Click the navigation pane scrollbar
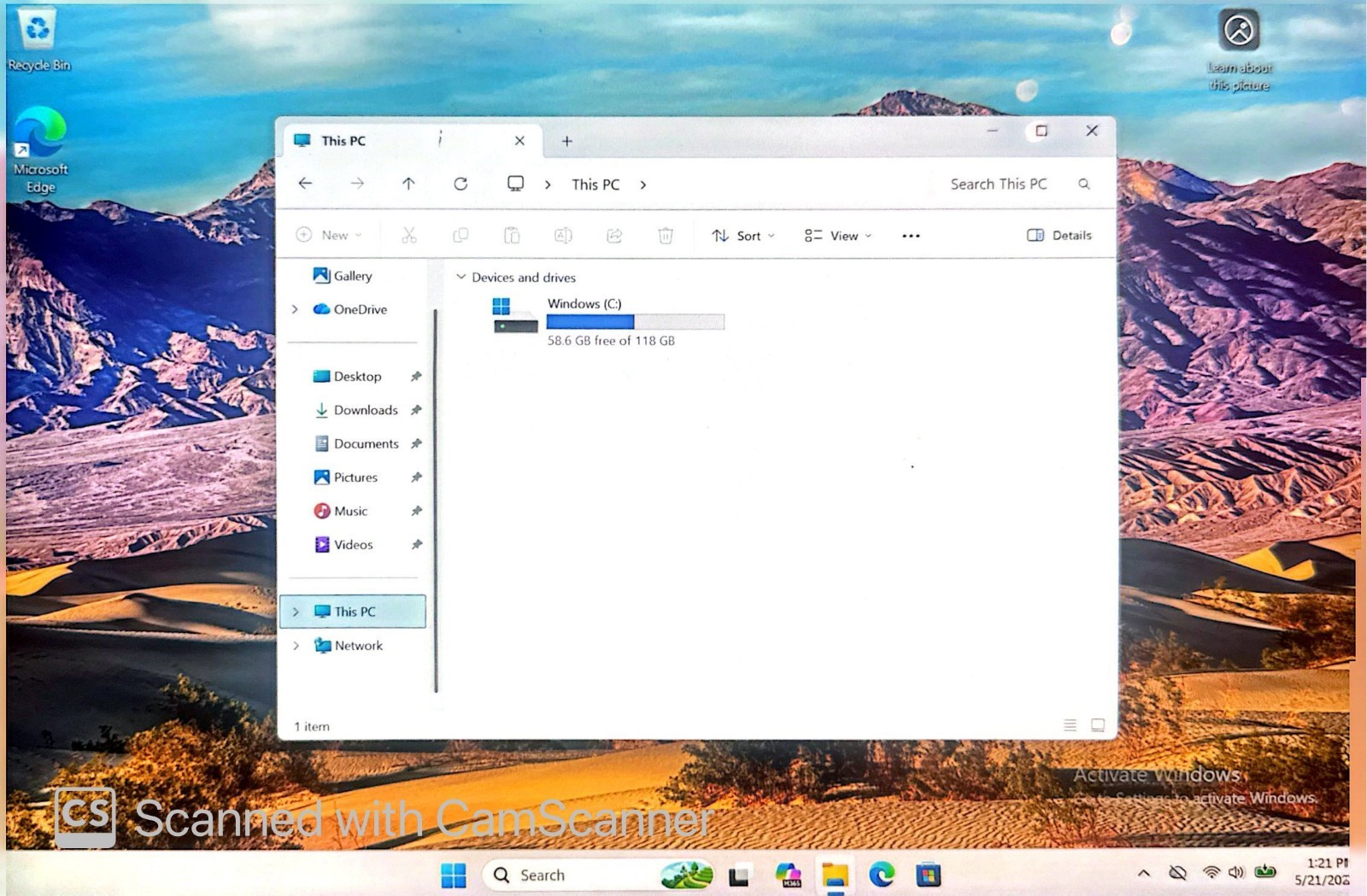 436,501
